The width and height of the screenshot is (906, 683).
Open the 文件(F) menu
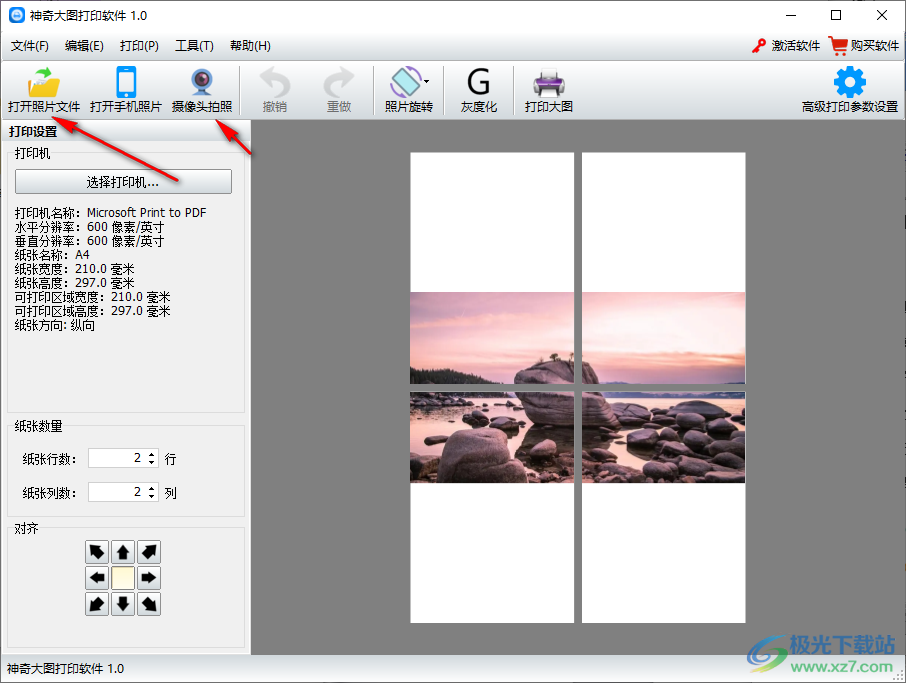[30, 46]
